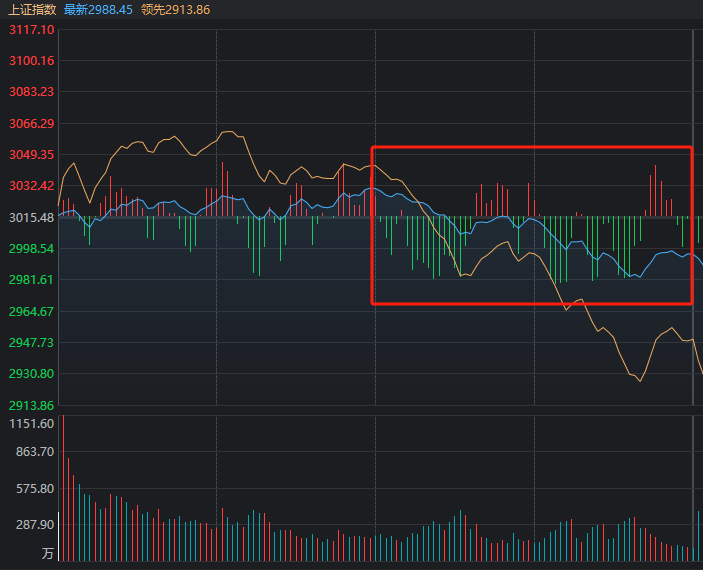Image resolution: width=703 pixels, height=570 pixels.
Task: Click the 3083.23 price axis label
Action: coord(30,92)
